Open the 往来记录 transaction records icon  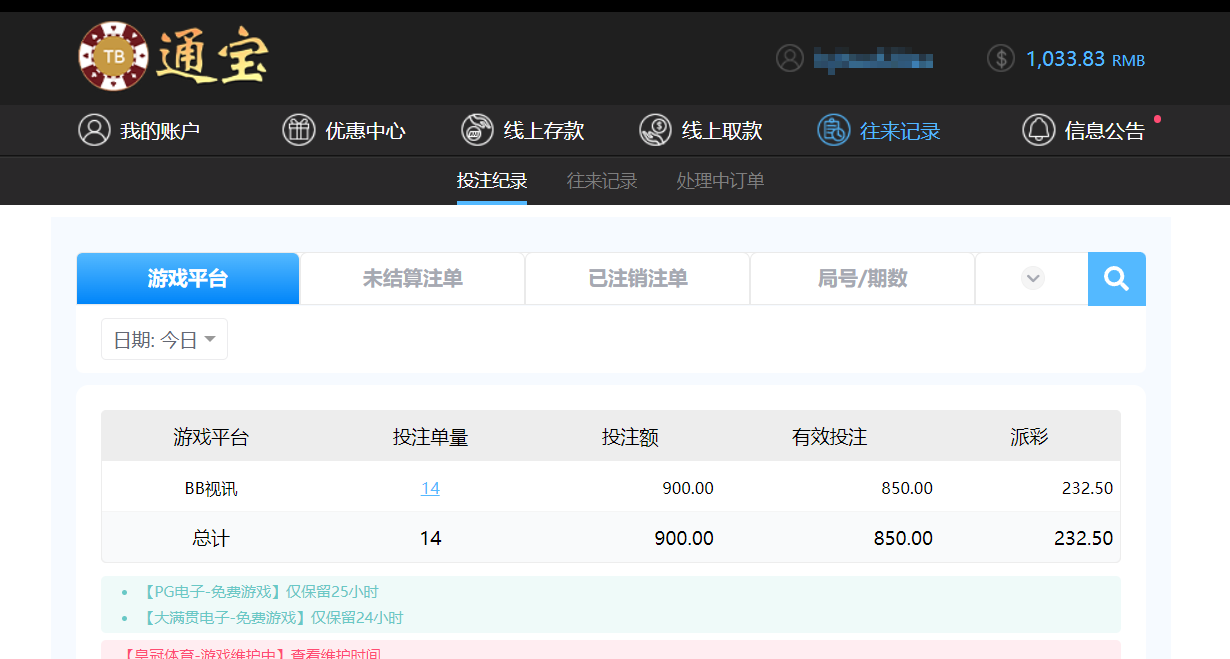coord(833,130)
